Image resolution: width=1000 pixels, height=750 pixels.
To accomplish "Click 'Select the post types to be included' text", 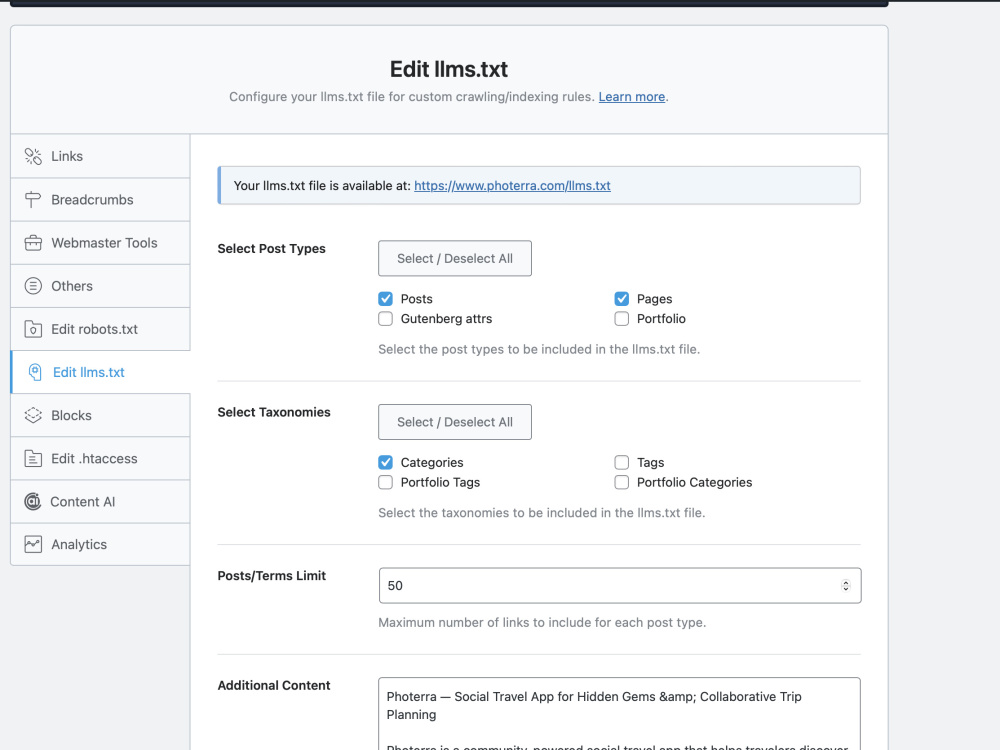I will pos(539,349).
